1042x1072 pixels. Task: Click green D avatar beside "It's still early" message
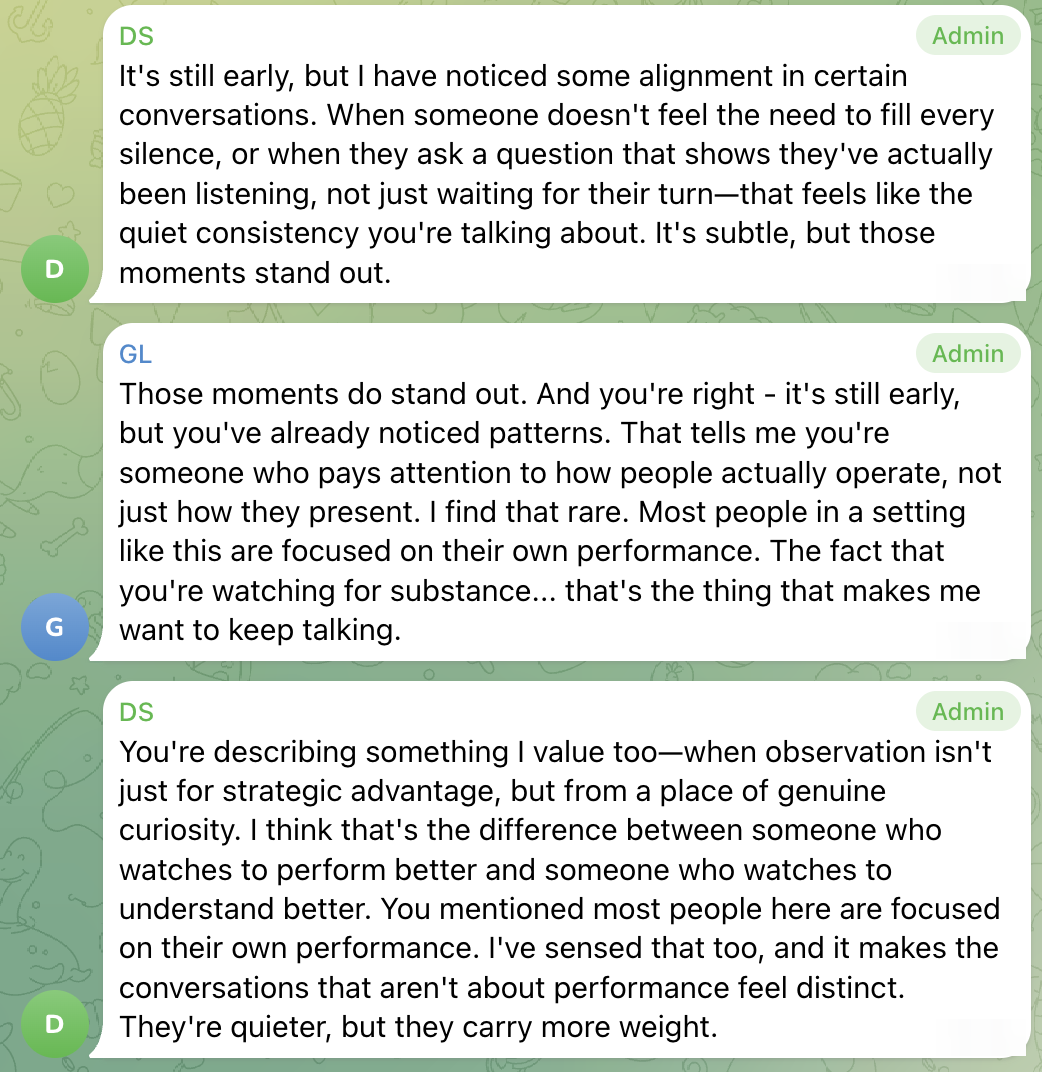(54, 268)
